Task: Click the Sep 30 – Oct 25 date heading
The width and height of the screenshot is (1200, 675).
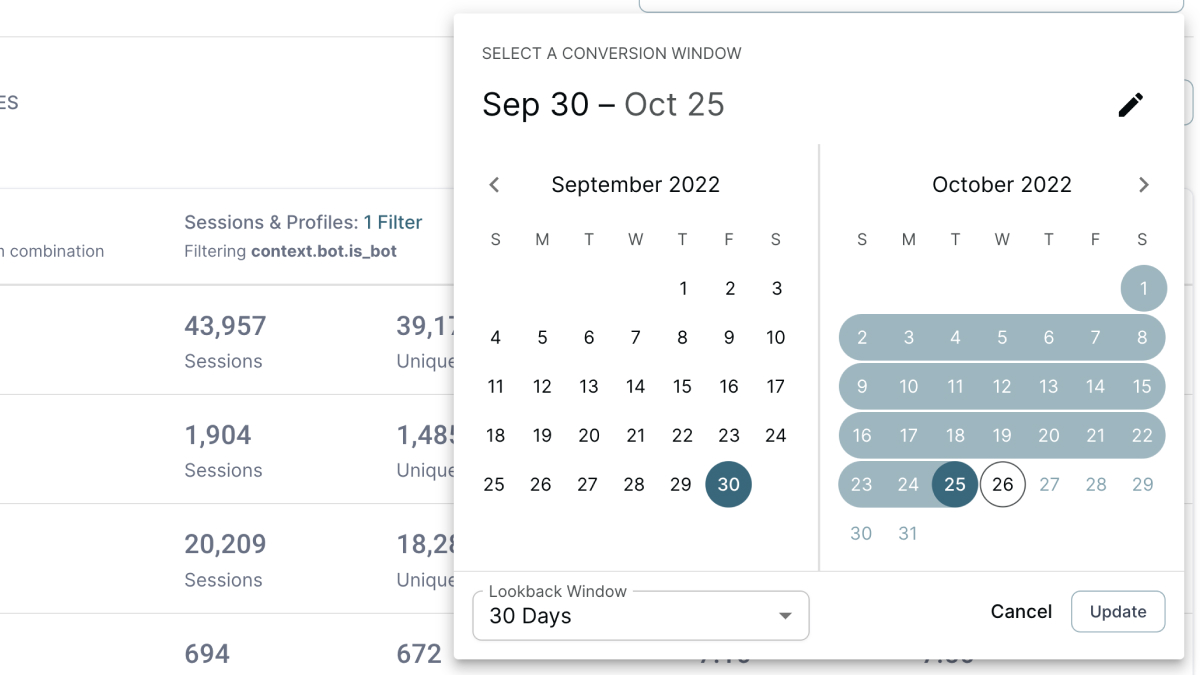Action: pyautogui.click(x=603, y=105)
